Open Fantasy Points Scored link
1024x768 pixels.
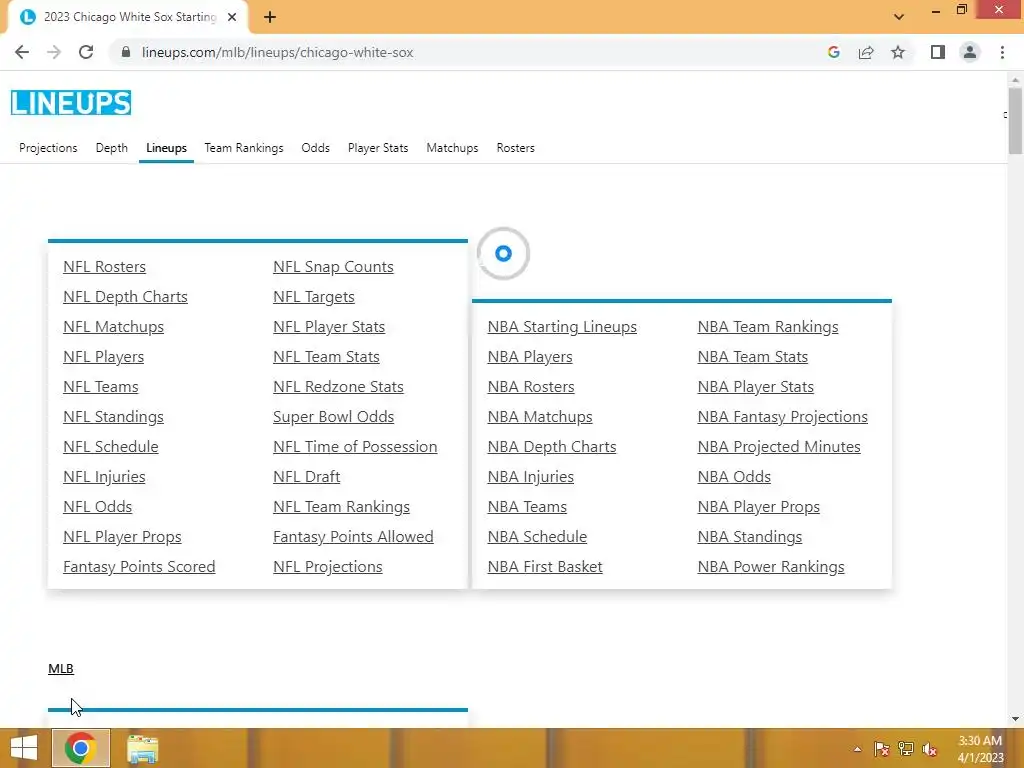coord(139,567)
